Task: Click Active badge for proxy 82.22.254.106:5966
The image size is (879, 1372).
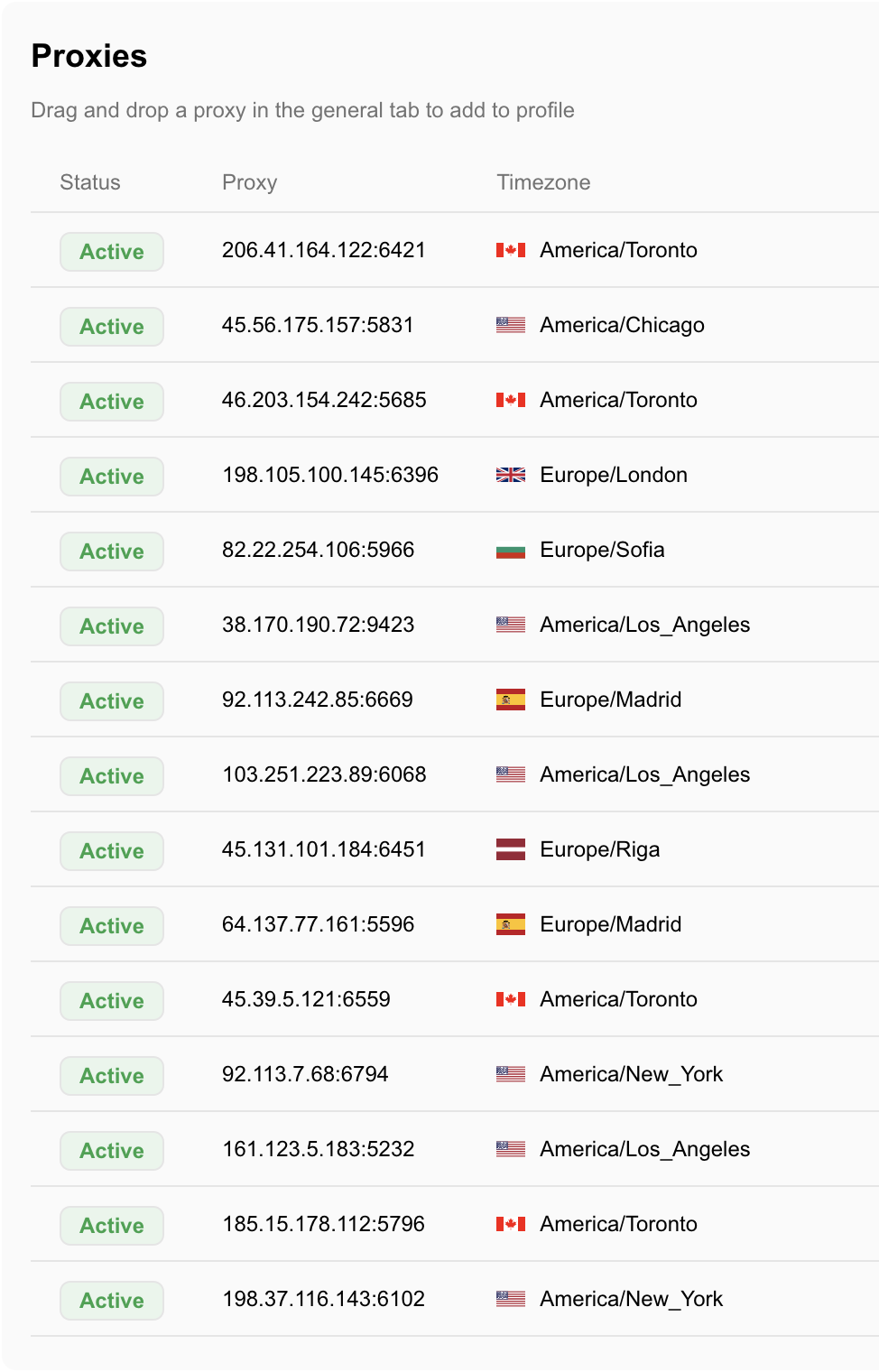Action: (x=112, y=552)
